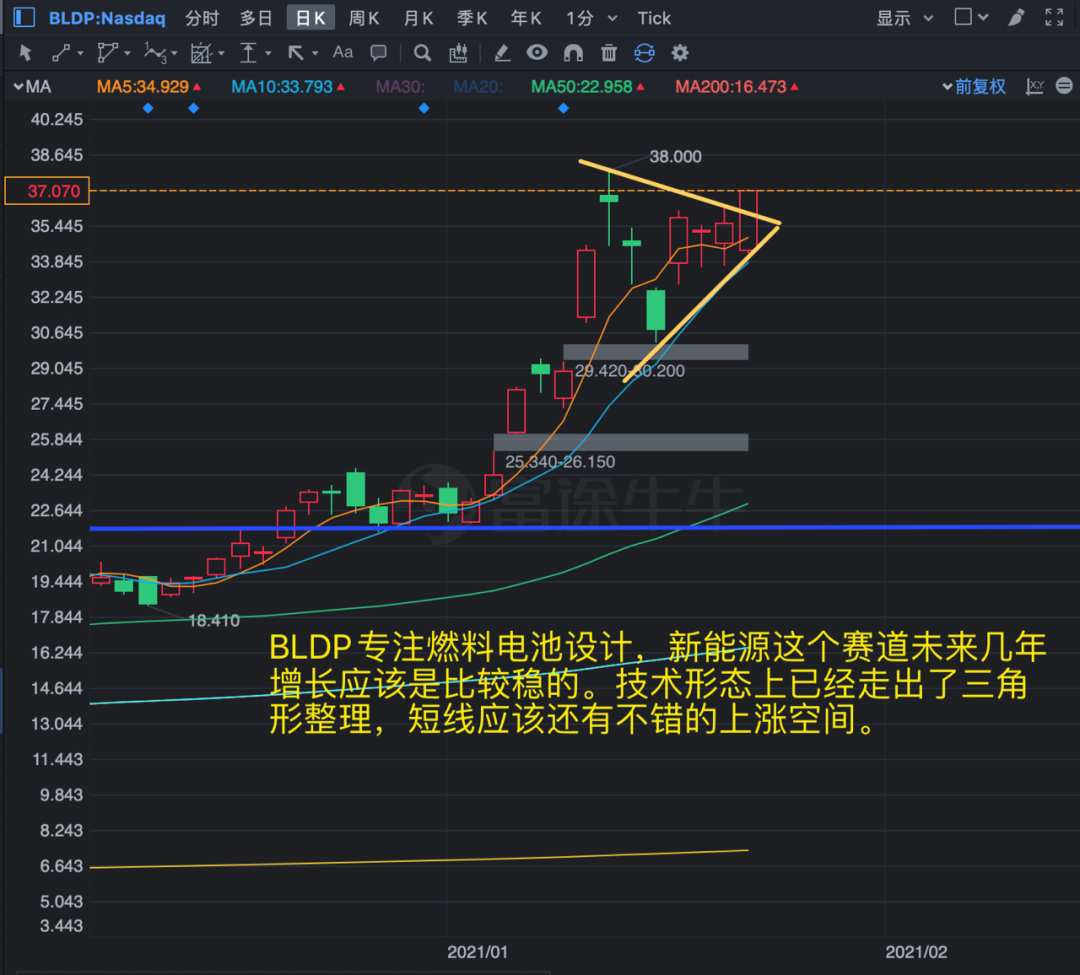Select the measurement ruler tool
Image resolution: width=1080 pixels, height=975 pixels.
pos(201,53)
